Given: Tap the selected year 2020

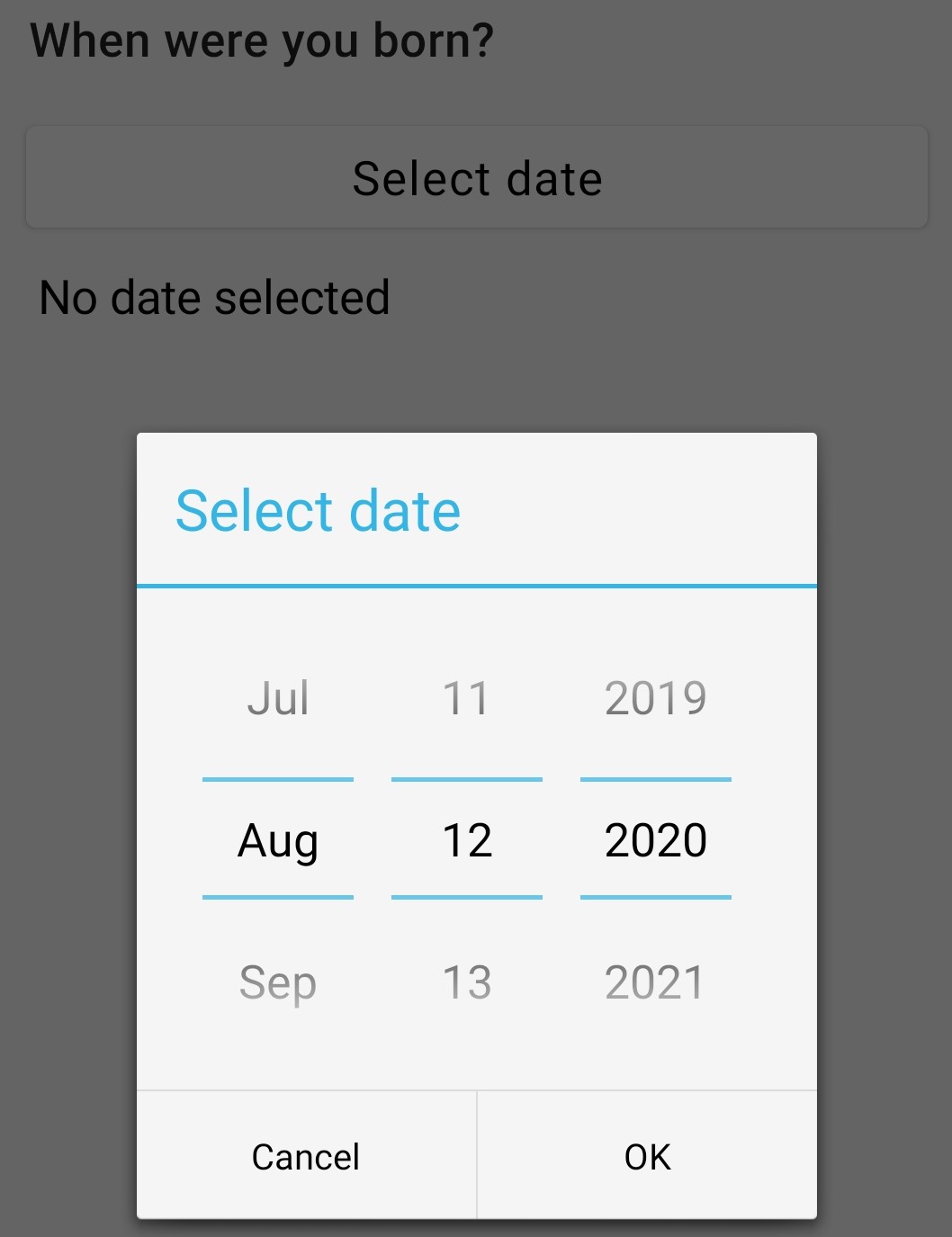Looking at the screenshot, I should [x=655, y=840].
